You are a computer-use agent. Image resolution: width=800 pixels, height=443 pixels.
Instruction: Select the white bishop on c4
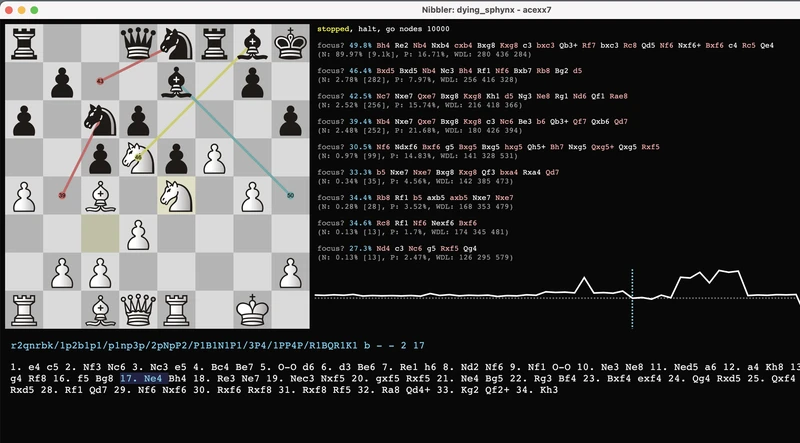tap(100, 195)
